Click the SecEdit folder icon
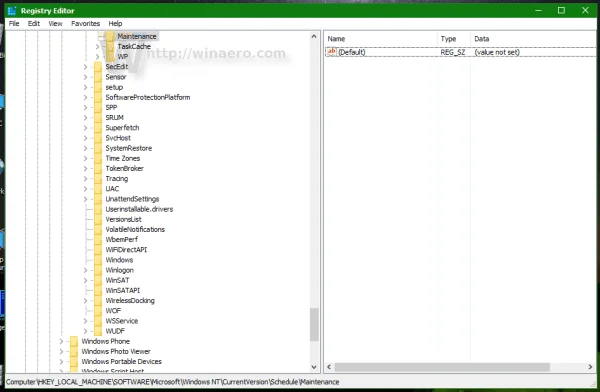This screenshot has width=600, height=392. click(x=98, y=67)
